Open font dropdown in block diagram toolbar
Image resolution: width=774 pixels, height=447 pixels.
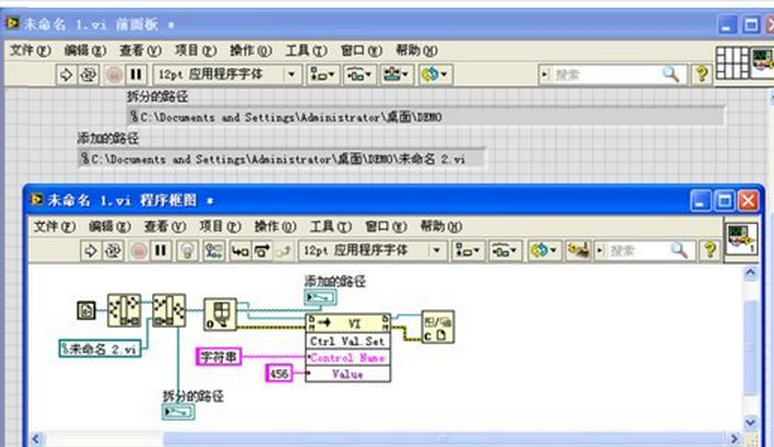[373, 251]
